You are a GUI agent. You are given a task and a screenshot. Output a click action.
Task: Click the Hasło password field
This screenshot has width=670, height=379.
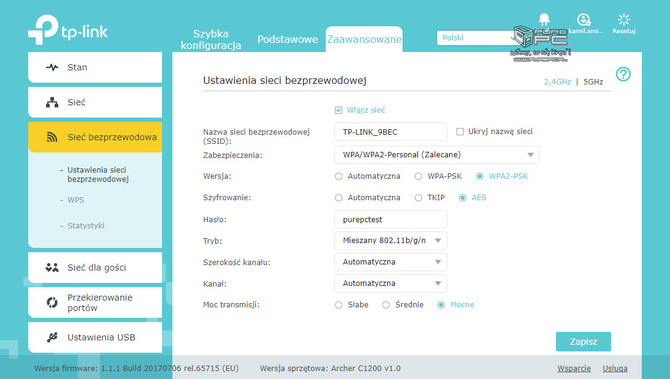pyautogui.click(x=391, y=219)
